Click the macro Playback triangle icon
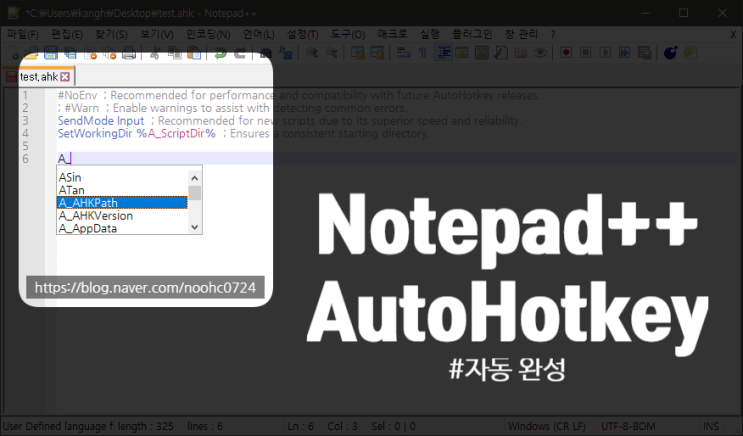Image resolution: width=743 pixels, height=436 pixels. tap(605, 53)
